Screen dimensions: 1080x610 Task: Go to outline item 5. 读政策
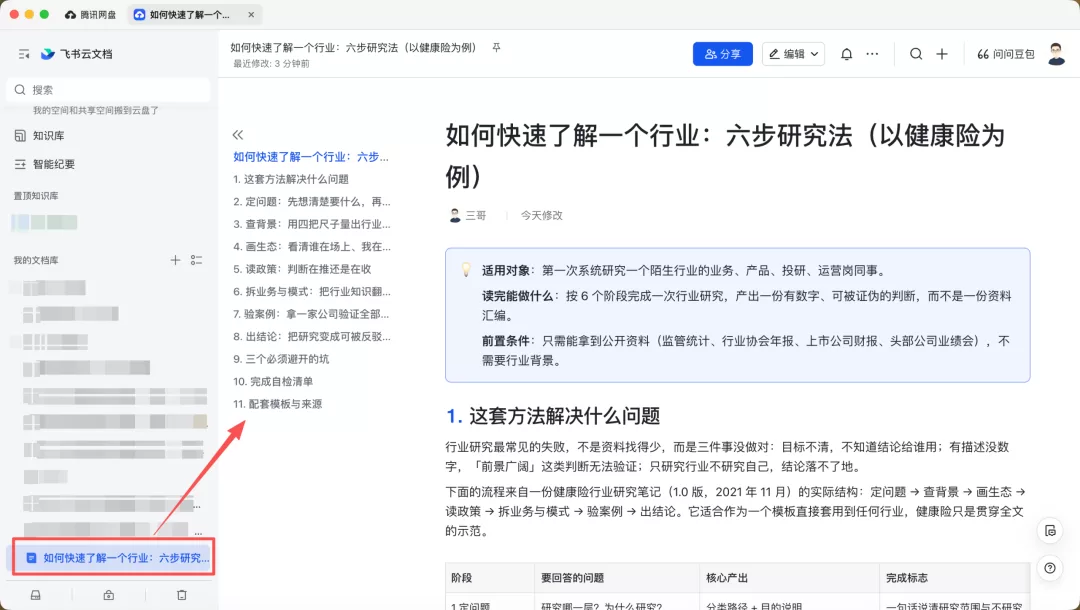coord(302,269)
